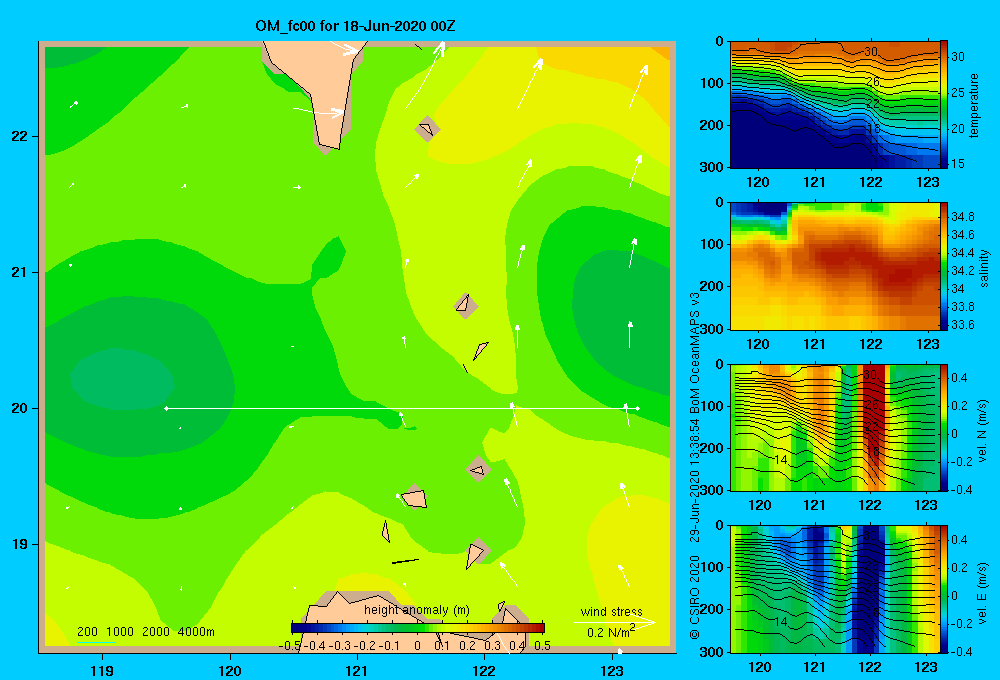This screenshot has height=680, width=1000.
Task: Select the temperature color scale bar
Action: 944,105
